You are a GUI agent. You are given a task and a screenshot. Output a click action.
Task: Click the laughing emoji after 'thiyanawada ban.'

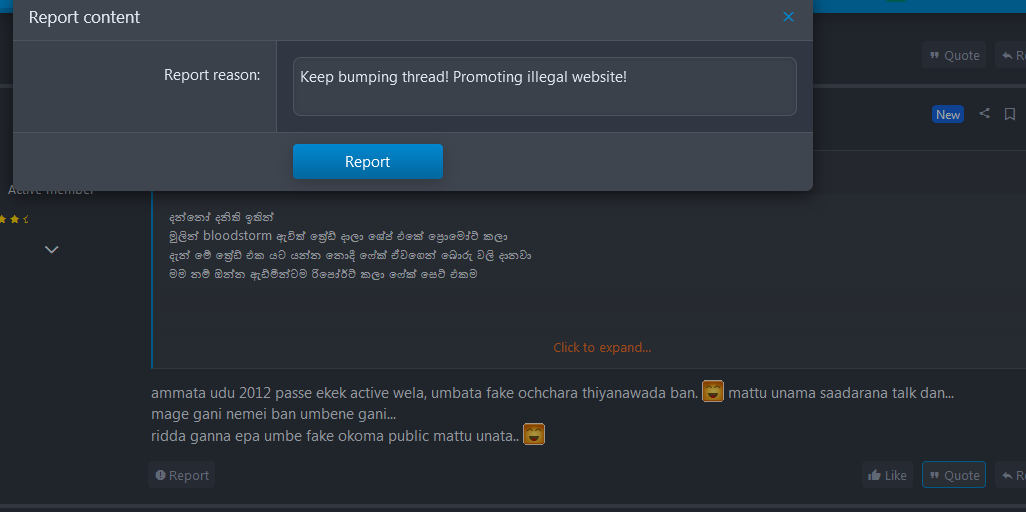click(x=713, y=392)
